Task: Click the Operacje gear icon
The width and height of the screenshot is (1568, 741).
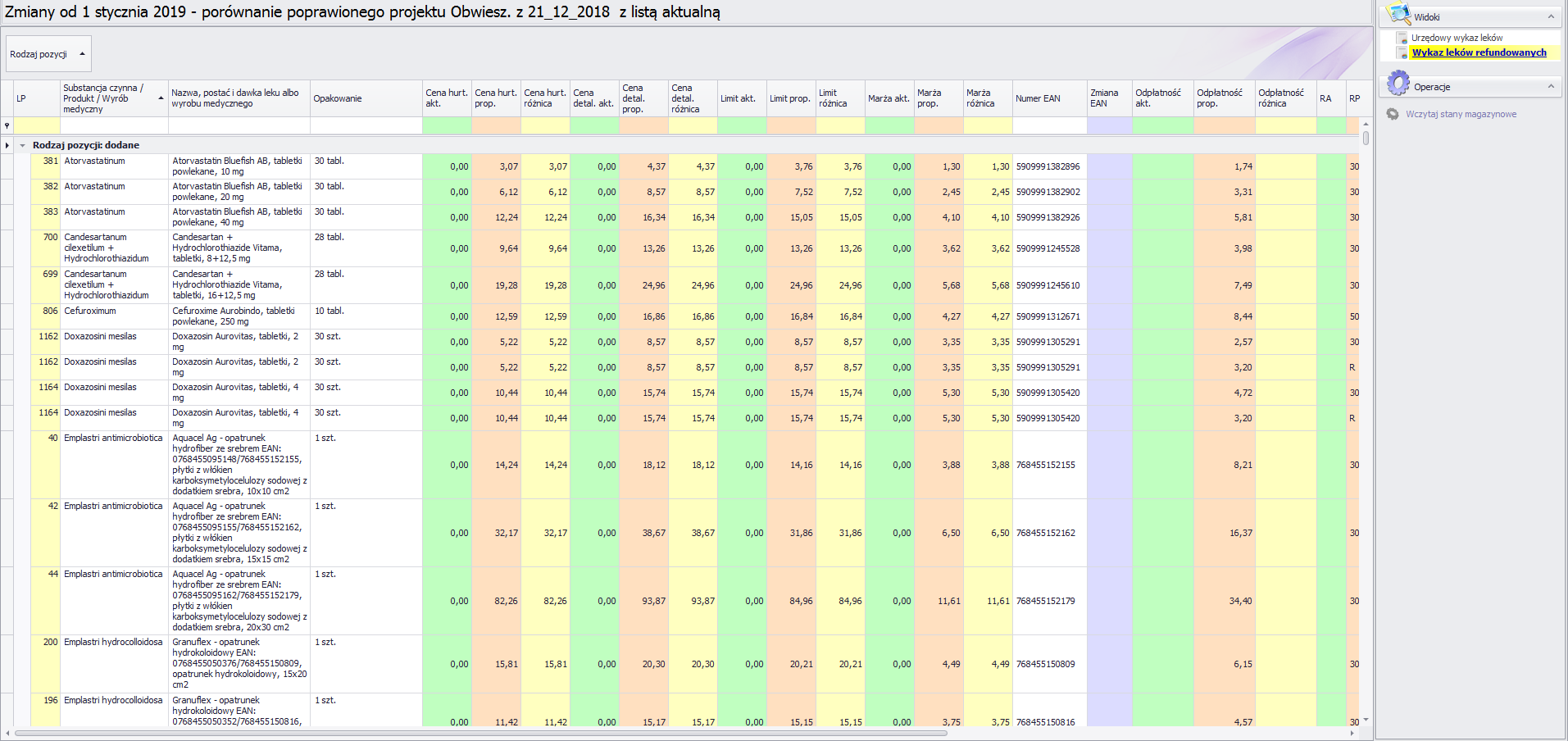Action: pyautogui.click(x=1398, y=84)
